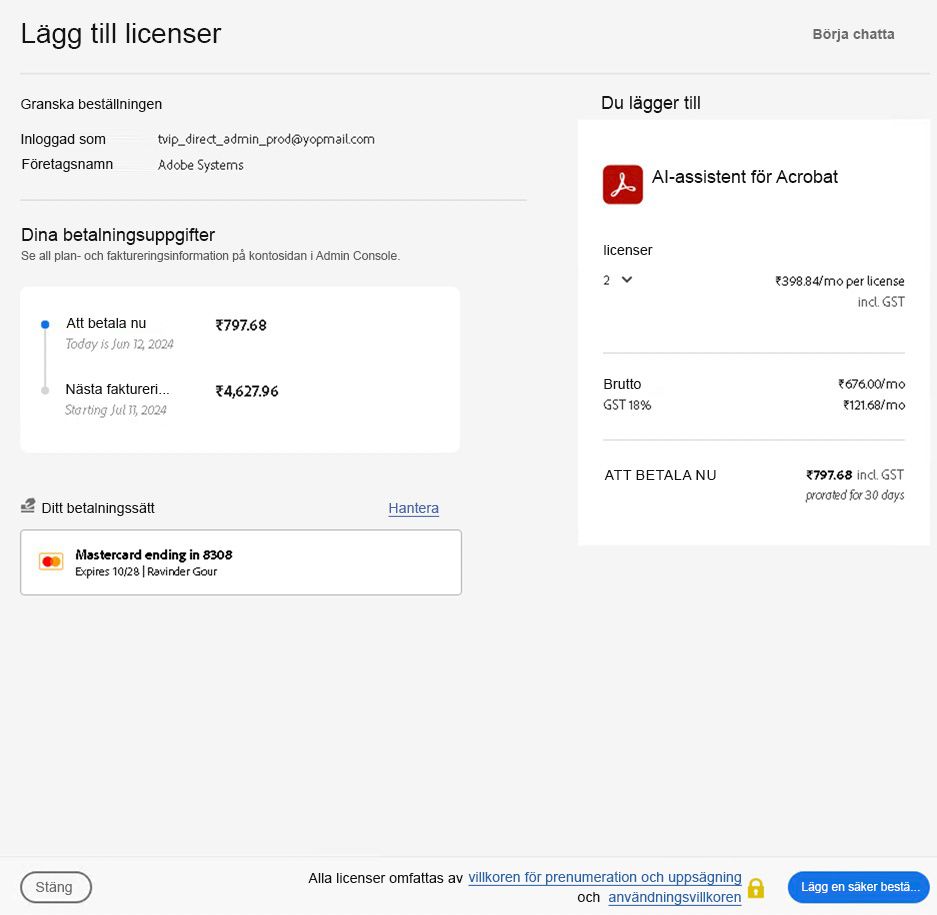Open the användningsvillkoren link
This screenshot has height=915, width=937.
[674, 897]
